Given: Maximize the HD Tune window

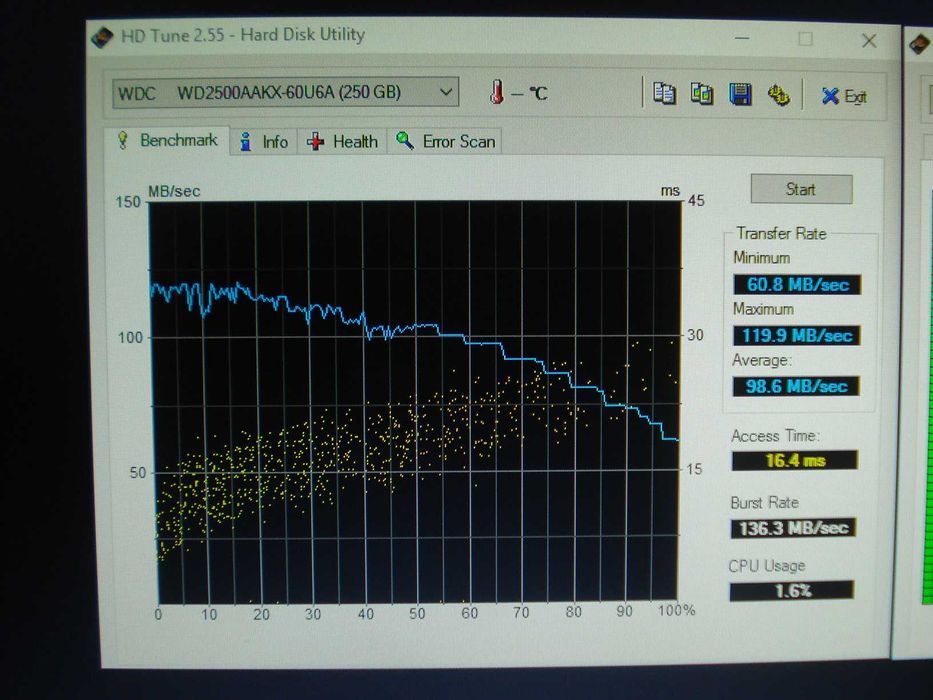Looking at the screenshot, I should pos(805,39).
